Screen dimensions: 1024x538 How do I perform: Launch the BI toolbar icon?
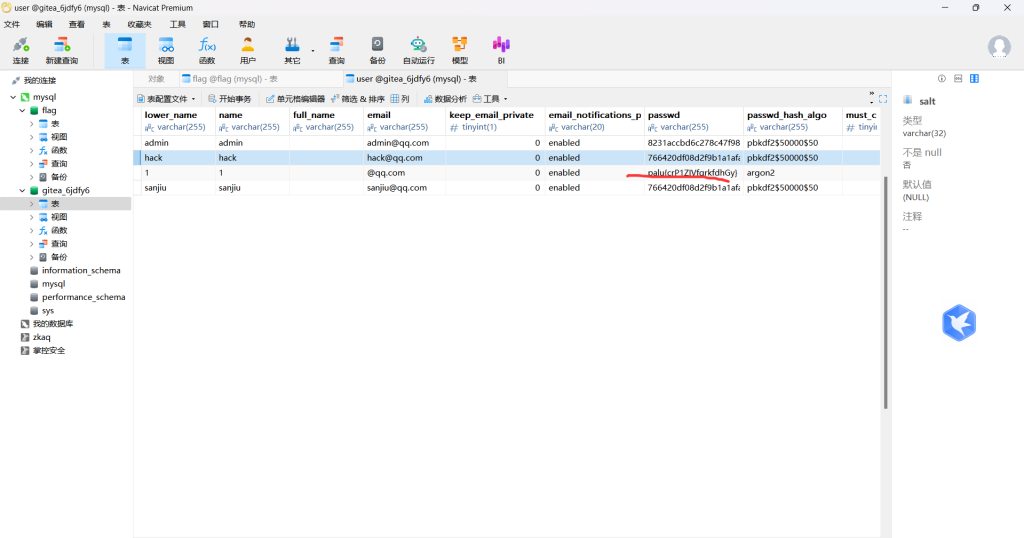coord(501,50)
